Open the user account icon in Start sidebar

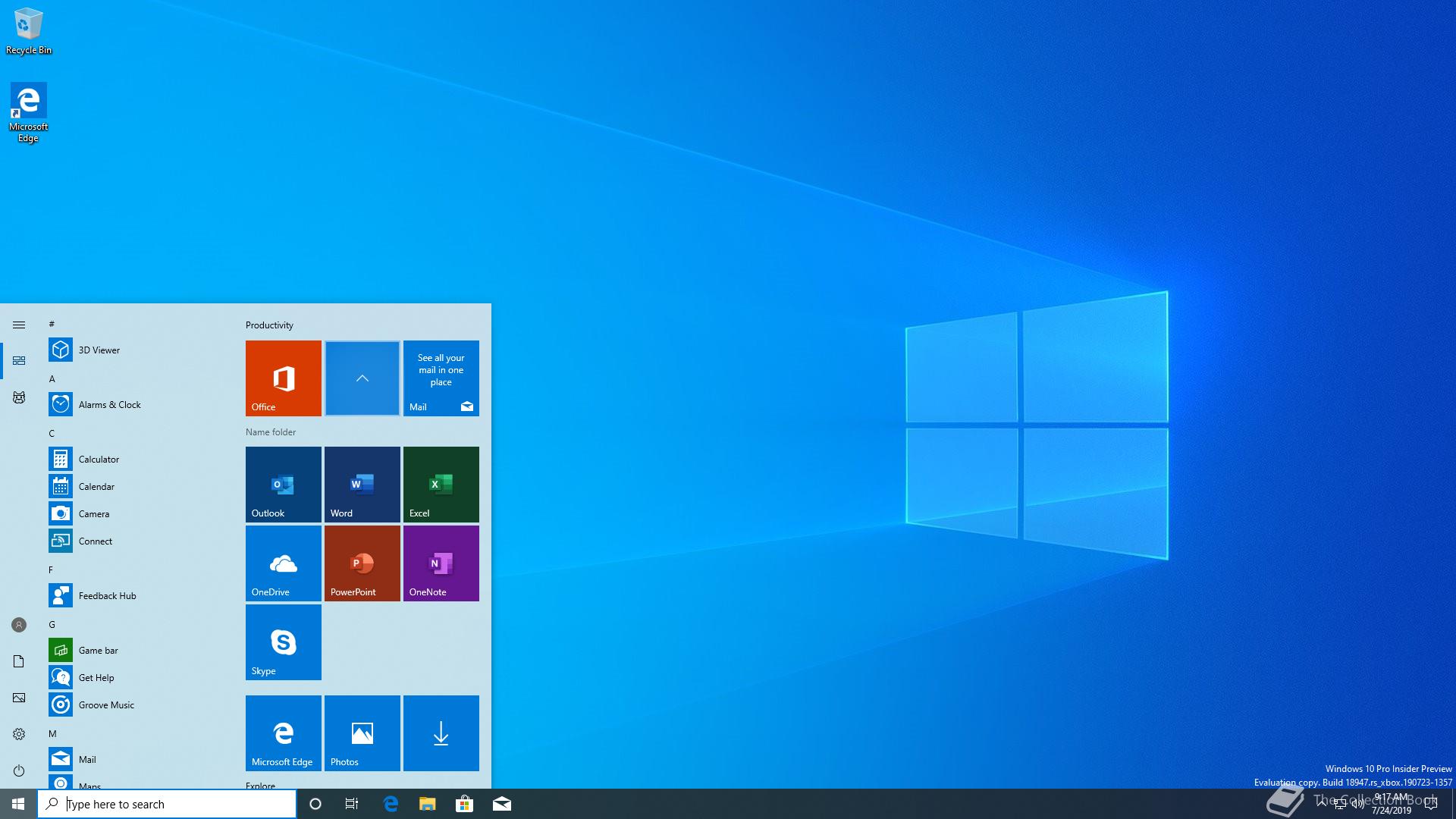click(19, 625)
